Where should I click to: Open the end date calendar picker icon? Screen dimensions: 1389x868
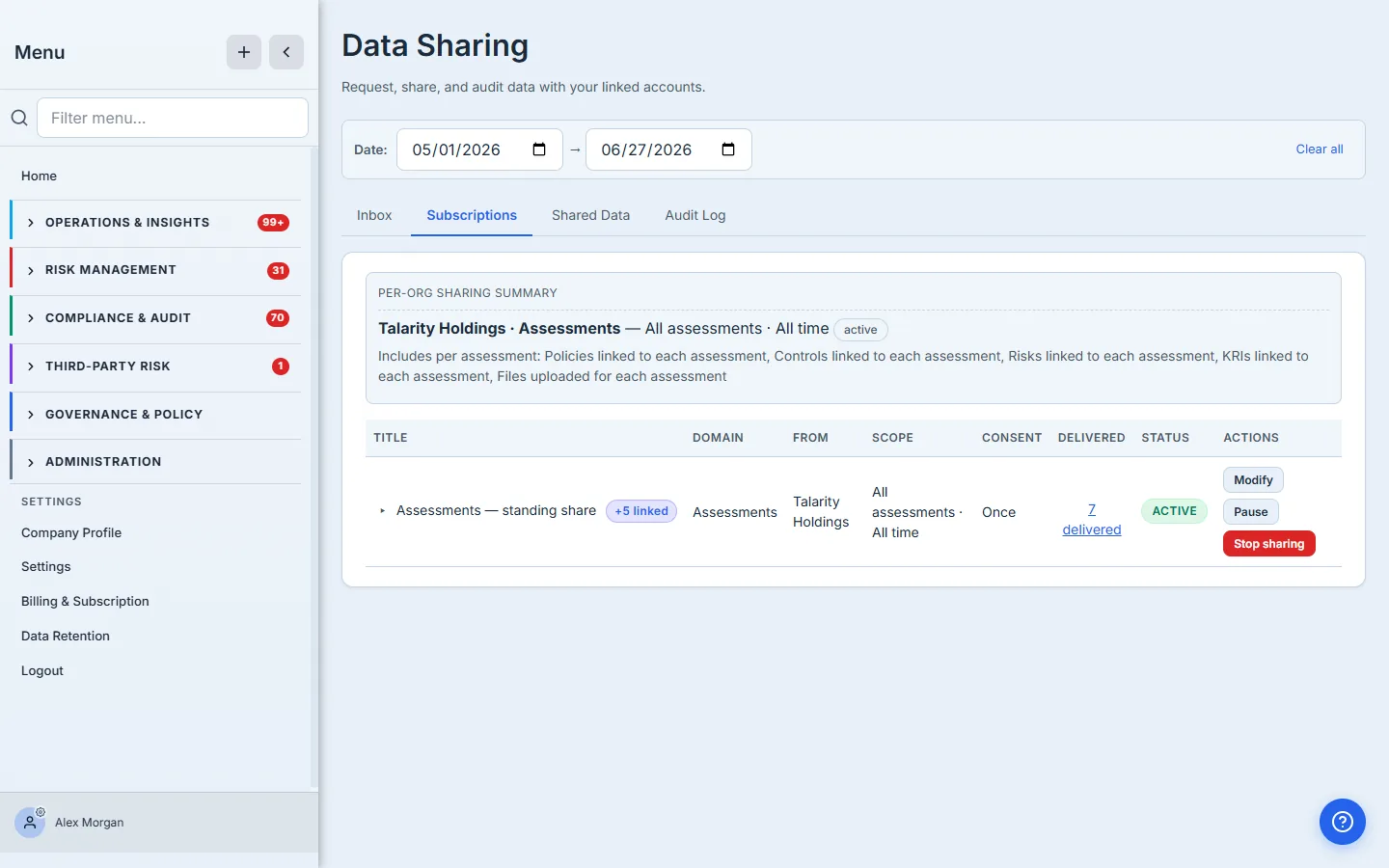pyautogui.click(x=728, y=149)
